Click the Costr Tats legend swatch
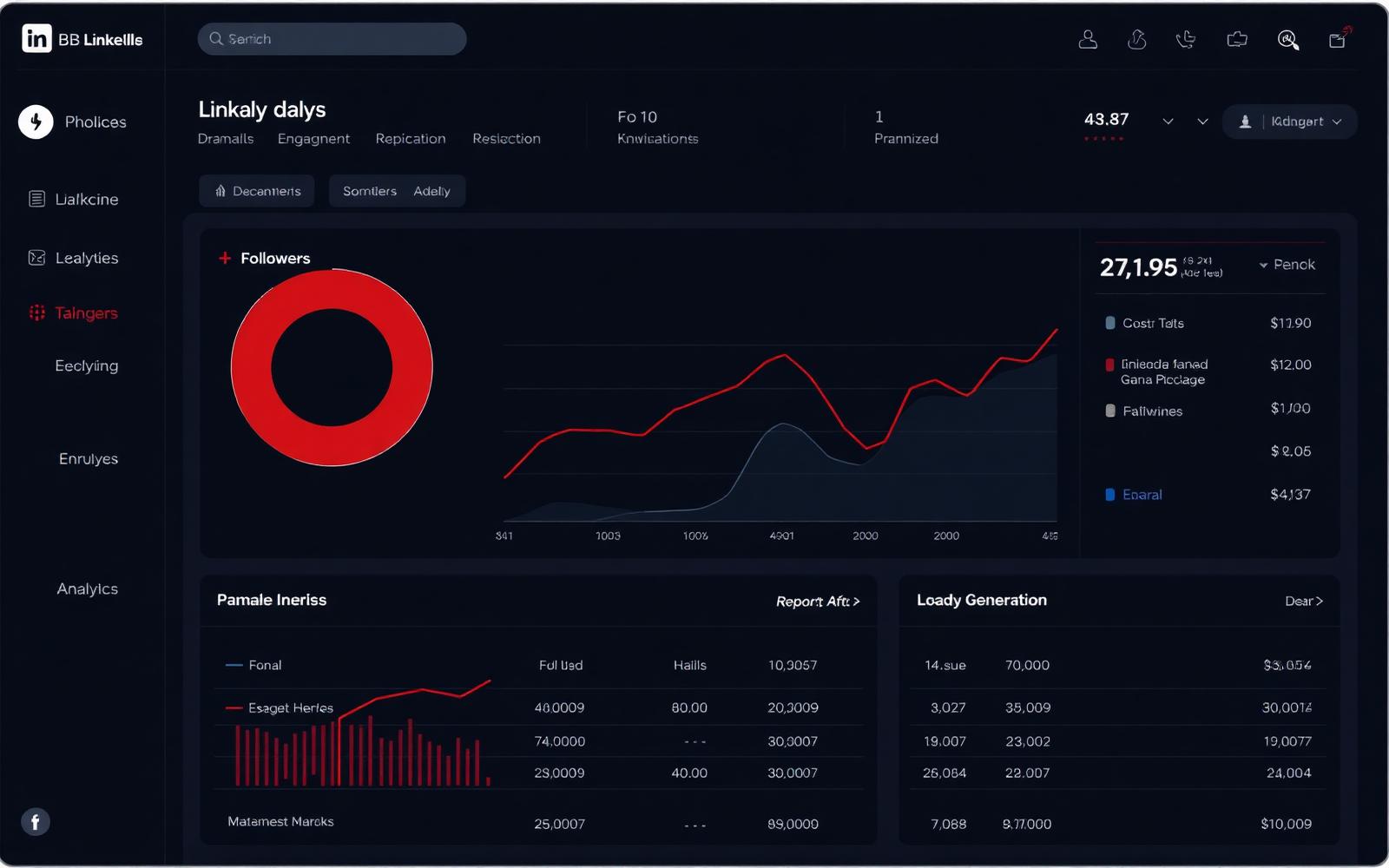 [x=1109, y=323]
